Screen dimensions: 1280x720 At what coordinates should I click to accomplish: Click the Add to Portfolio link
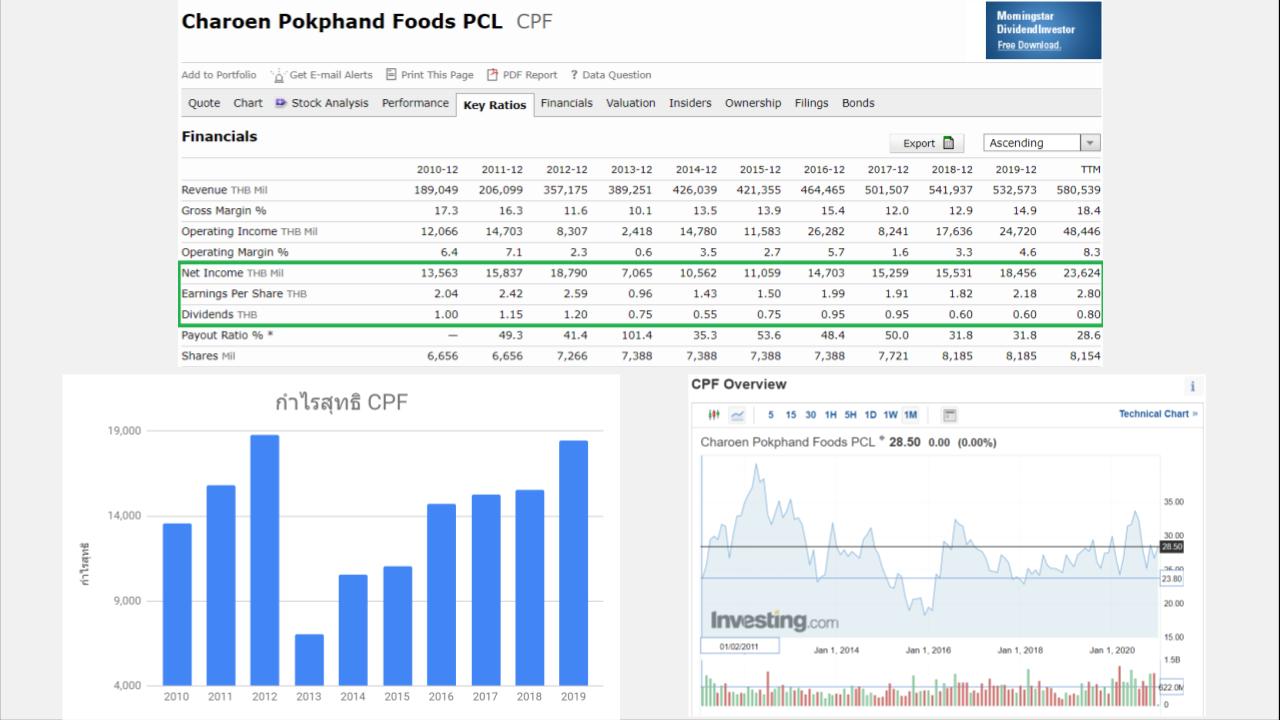tap(219, 75)
